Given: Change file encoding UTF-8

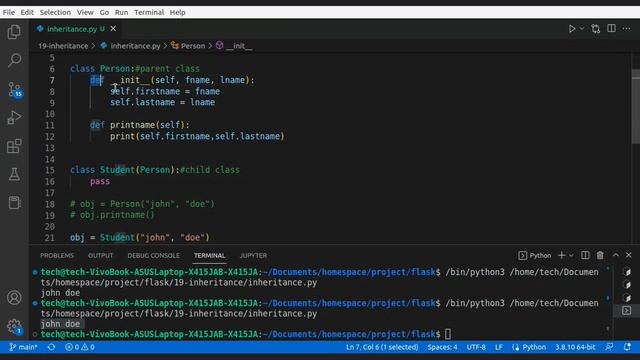Looking at the screenshot, I should click(x=476, y=347).
